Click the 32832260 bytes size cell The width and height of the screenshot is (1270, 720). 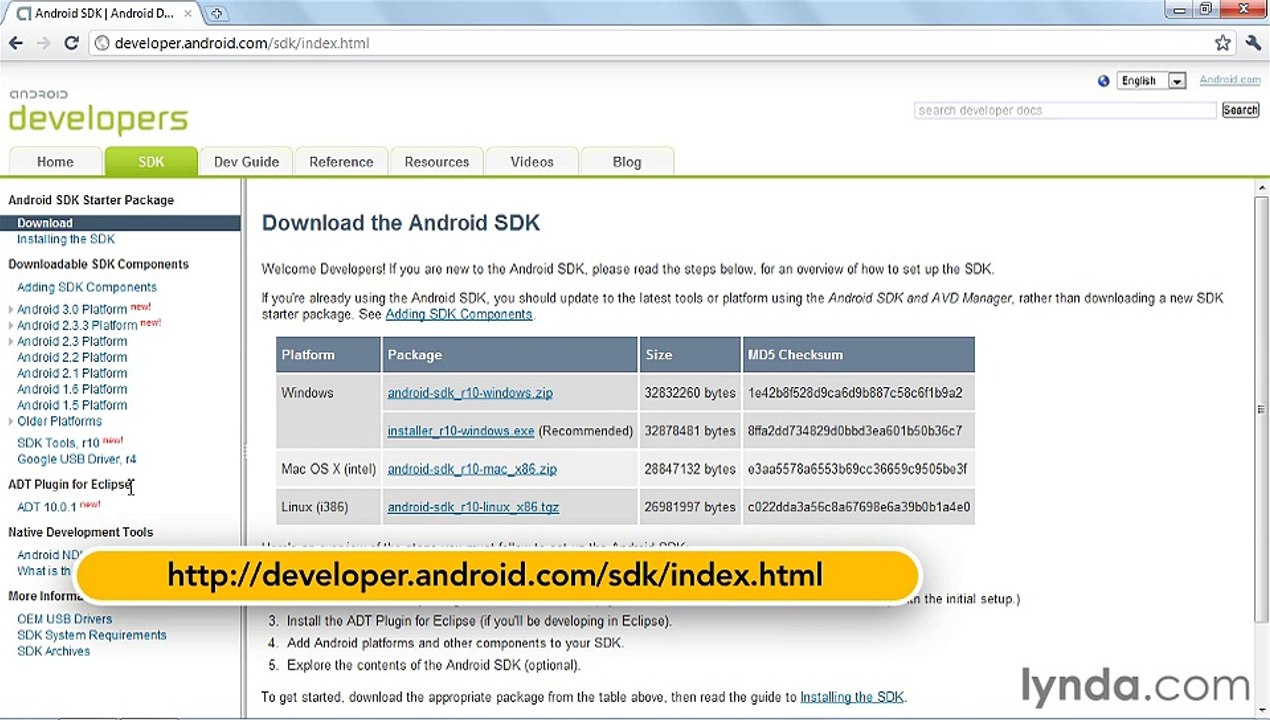click(x=690, y=393)
